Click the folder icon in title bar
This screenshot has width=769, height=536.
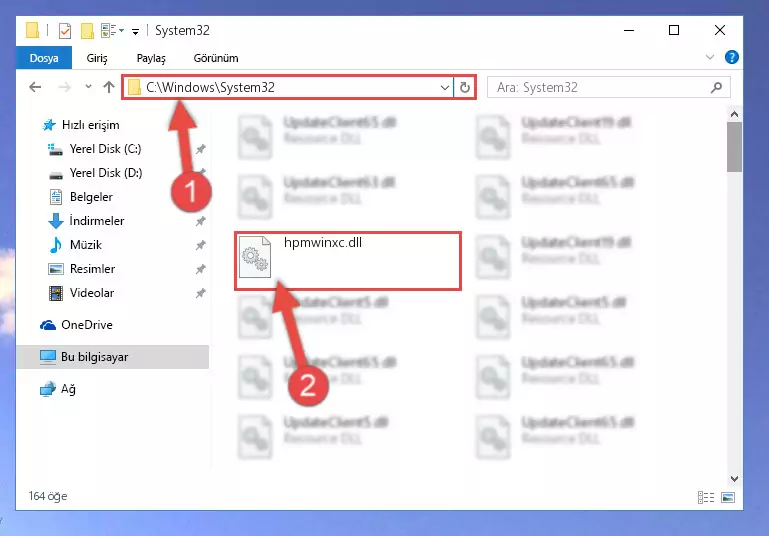pos(32,30)
